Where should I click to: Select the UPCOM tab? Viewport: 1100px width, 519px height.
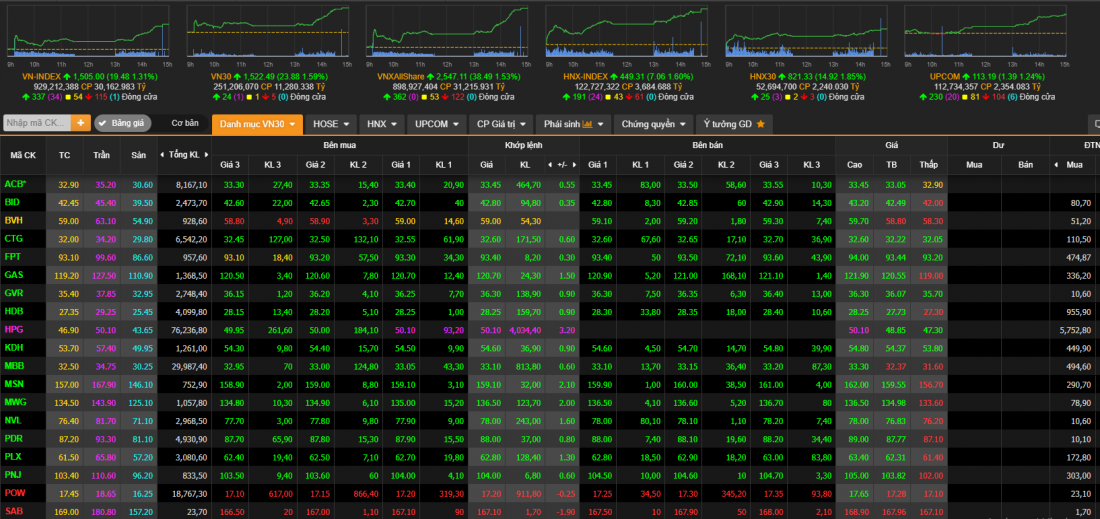pyautogui.click(x=438, y=124)
